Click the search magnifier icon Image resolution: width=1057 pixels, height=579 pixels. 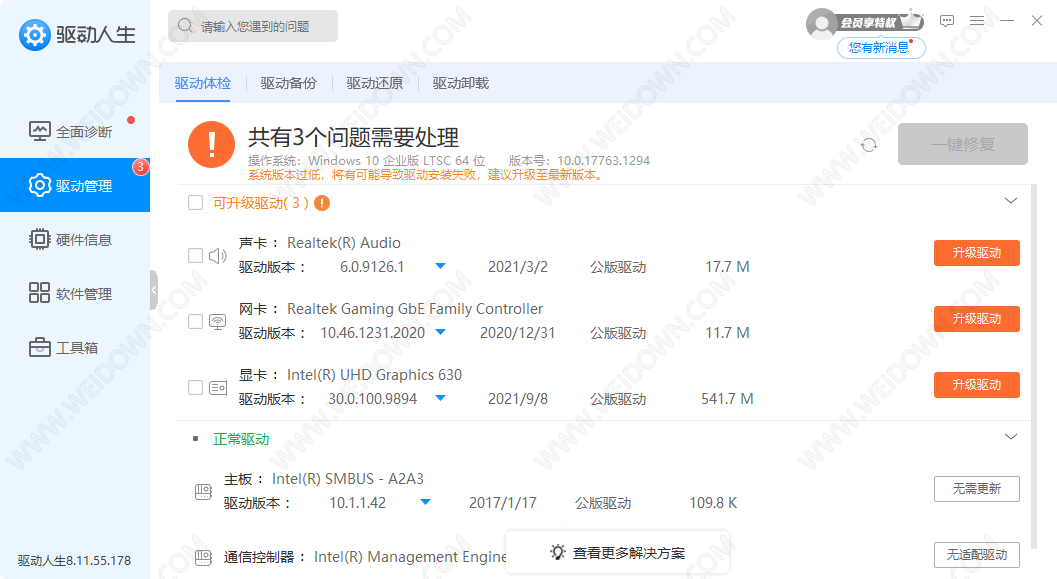tap(185, 26)
